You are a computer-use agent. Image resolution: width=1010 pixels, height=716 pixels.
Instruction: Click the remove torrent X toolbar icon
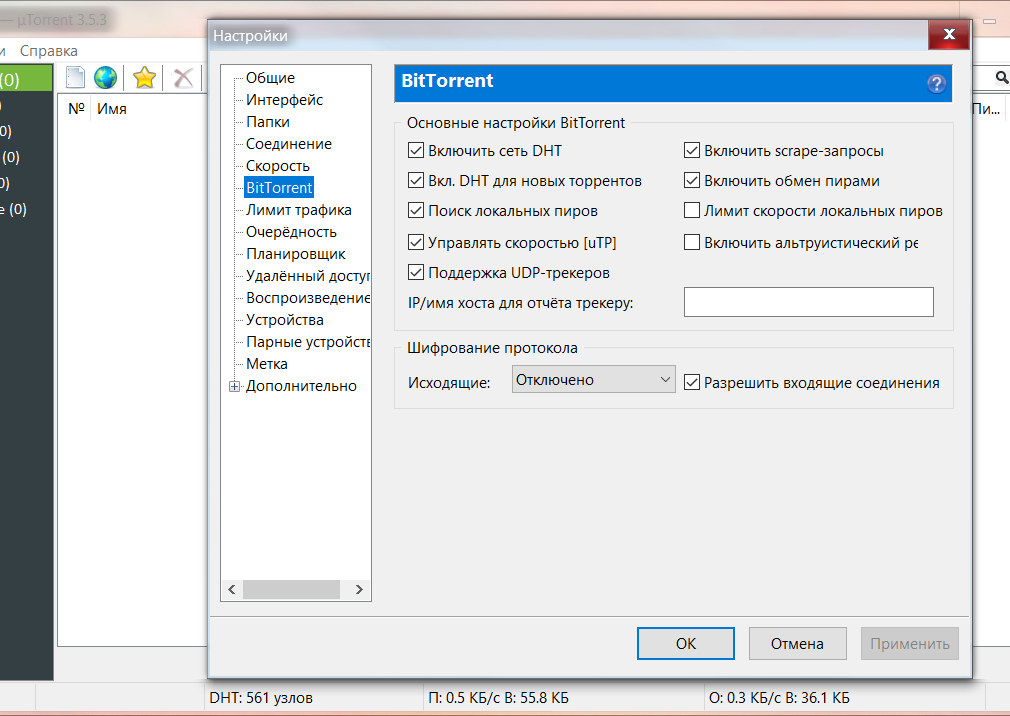[x=183, y=78]
